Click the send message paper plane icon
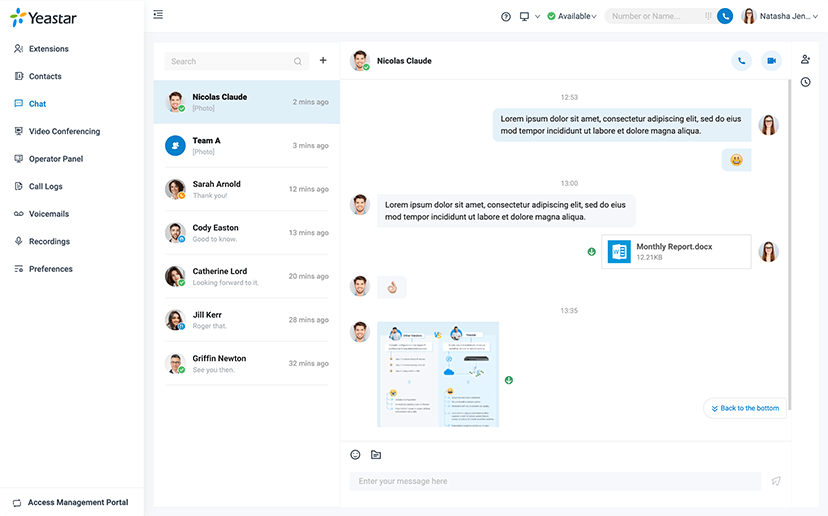Screen dimensions: 828x516 (x=776, y=481)
